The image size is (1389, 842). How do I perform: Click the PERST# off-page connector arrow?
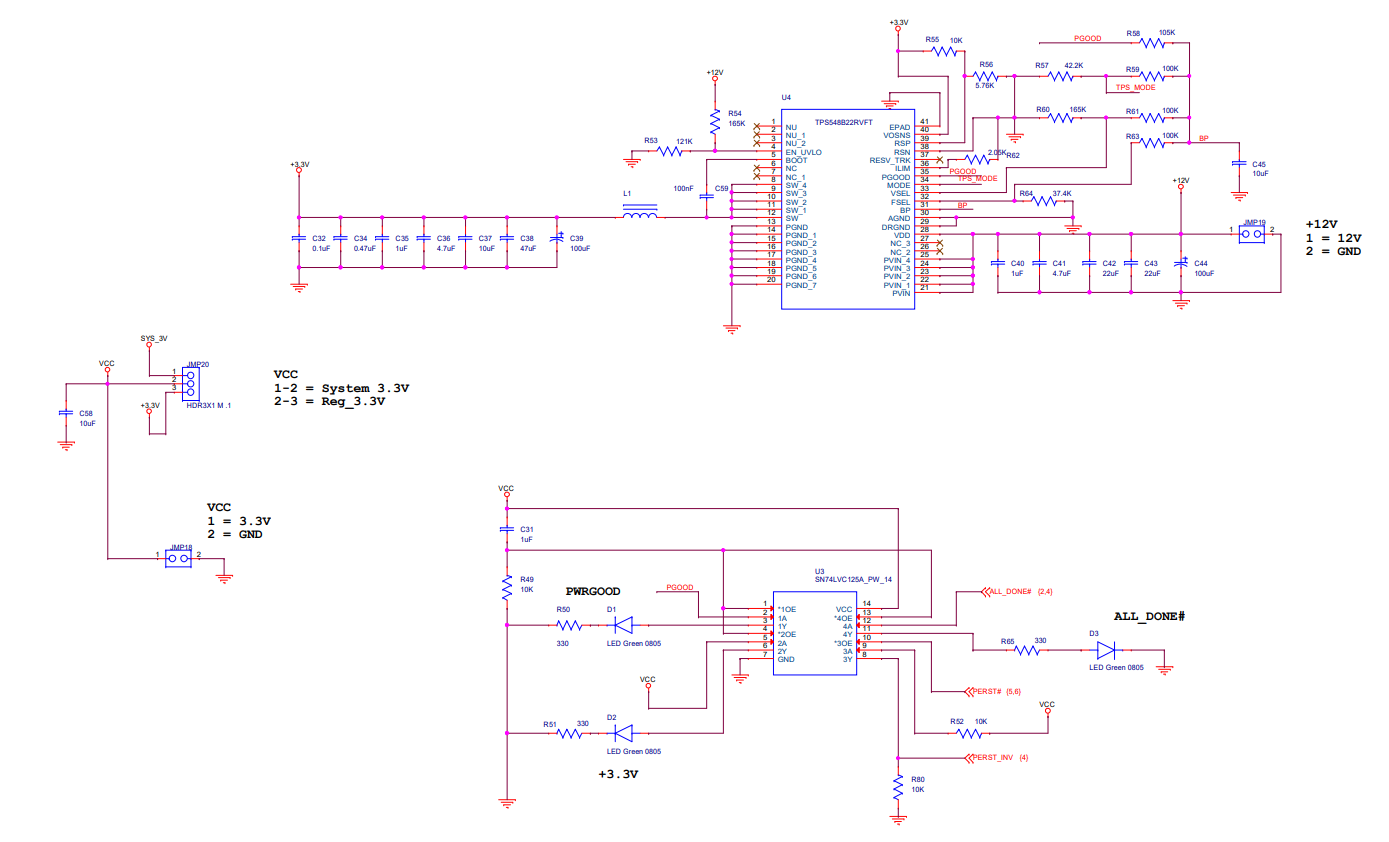click(969, 690)
